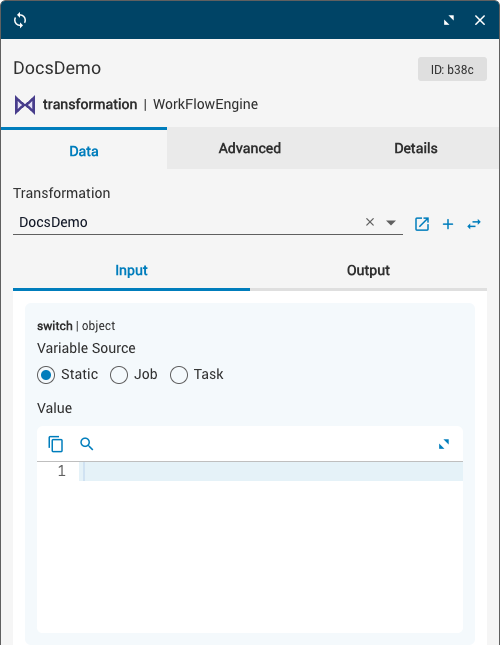Click the refresh sync icon in header
The image size is (500, 645).
[x=20, y=20]
